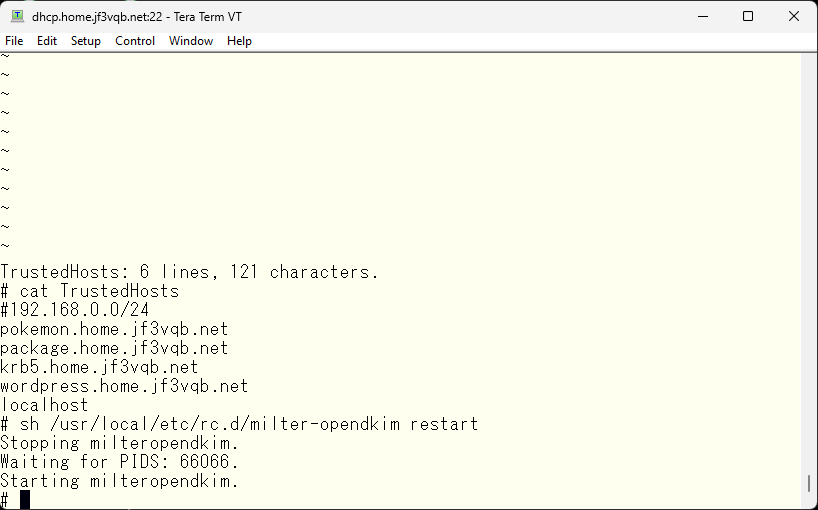Open the Window menu
This screenshot has width=818, height=510.
(x=191, y=41)
